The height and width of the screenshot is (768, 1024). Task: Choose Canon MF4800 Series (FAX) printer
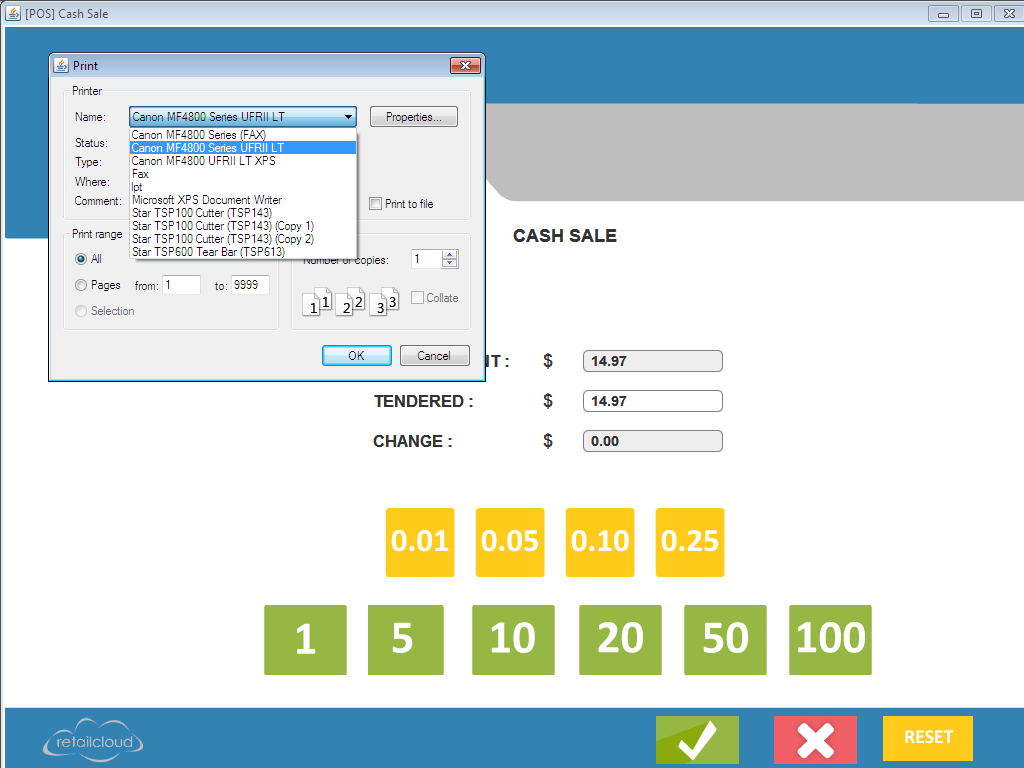coord(243,135)
